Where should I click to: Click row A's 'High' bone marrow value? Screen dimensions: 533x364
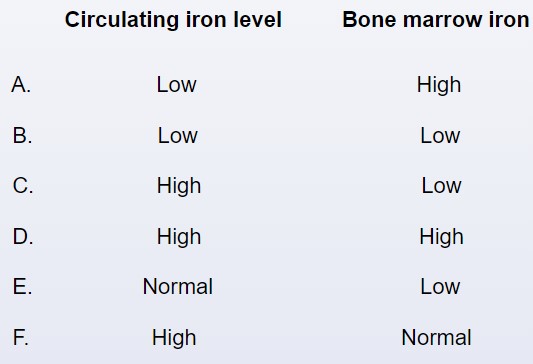(439, 85)
